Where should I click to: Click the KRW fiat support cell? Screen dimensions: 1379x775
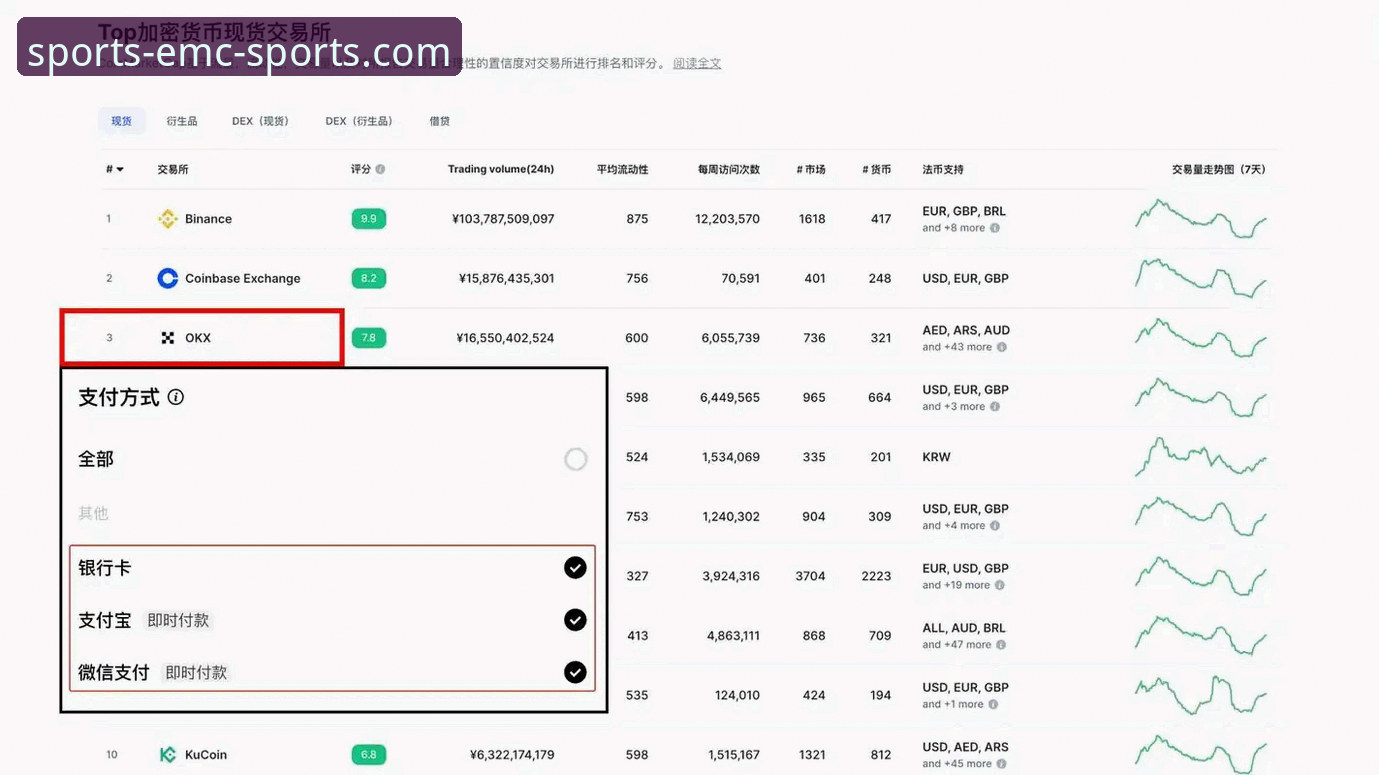(937, 457)
